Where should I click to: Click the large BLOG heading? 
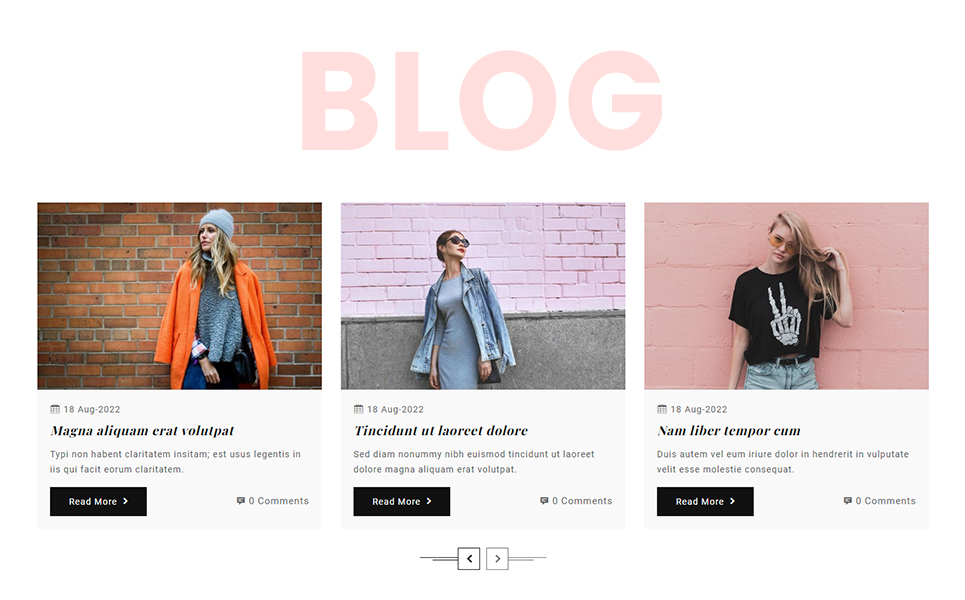482,100
